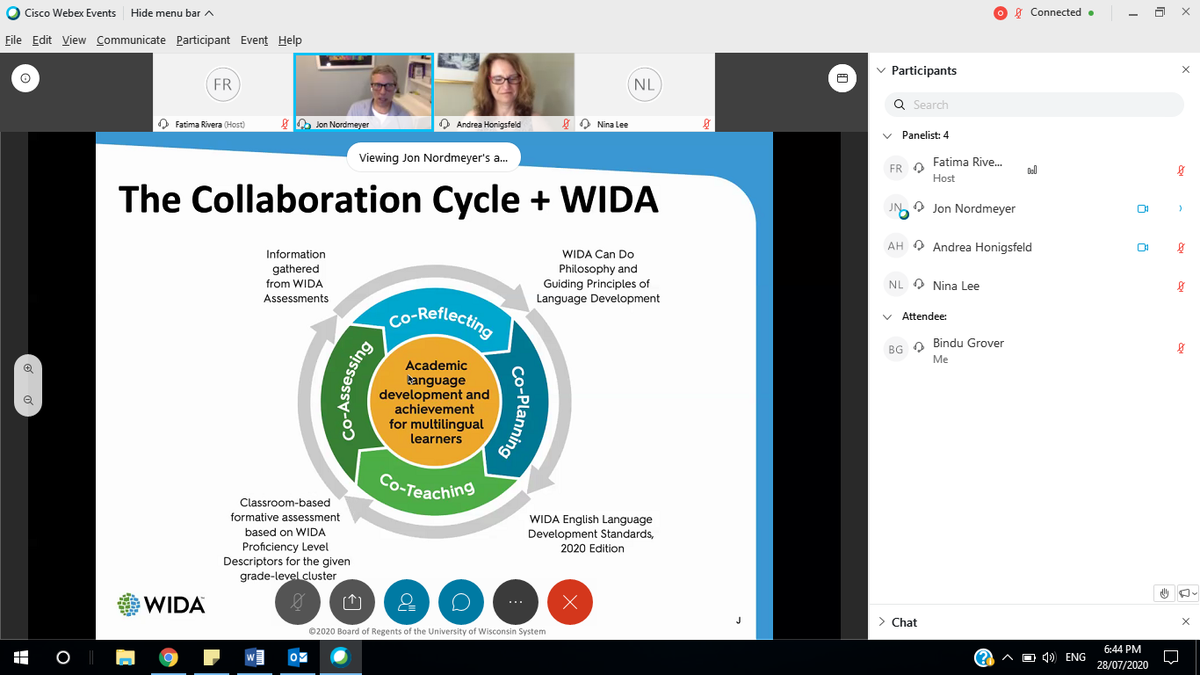Click Fatima Rivera's muted mic icon in list
1200x675 pixels.
coord(1182,171)
